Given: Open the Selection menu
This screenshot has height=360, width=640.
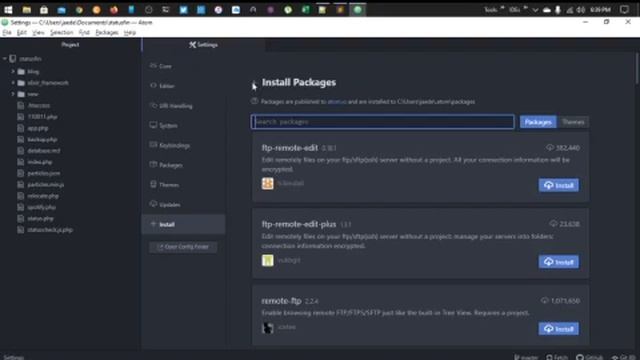Looking at the screenshot, I should click(x=61, y=33).
